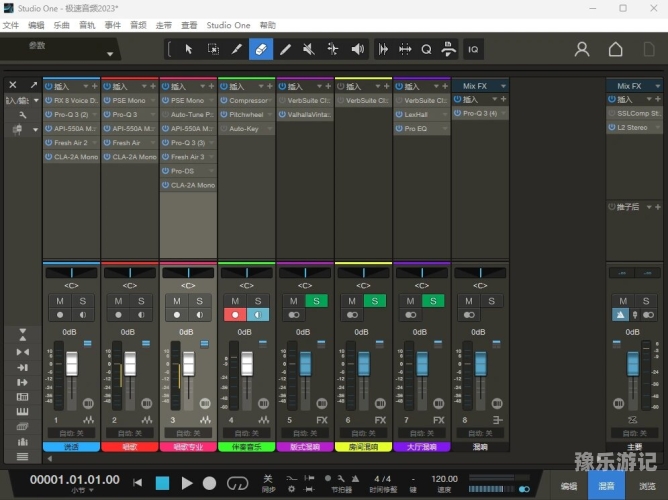Open mixer wrench settings
Viewport: 668px width, 500px height.
23,115
